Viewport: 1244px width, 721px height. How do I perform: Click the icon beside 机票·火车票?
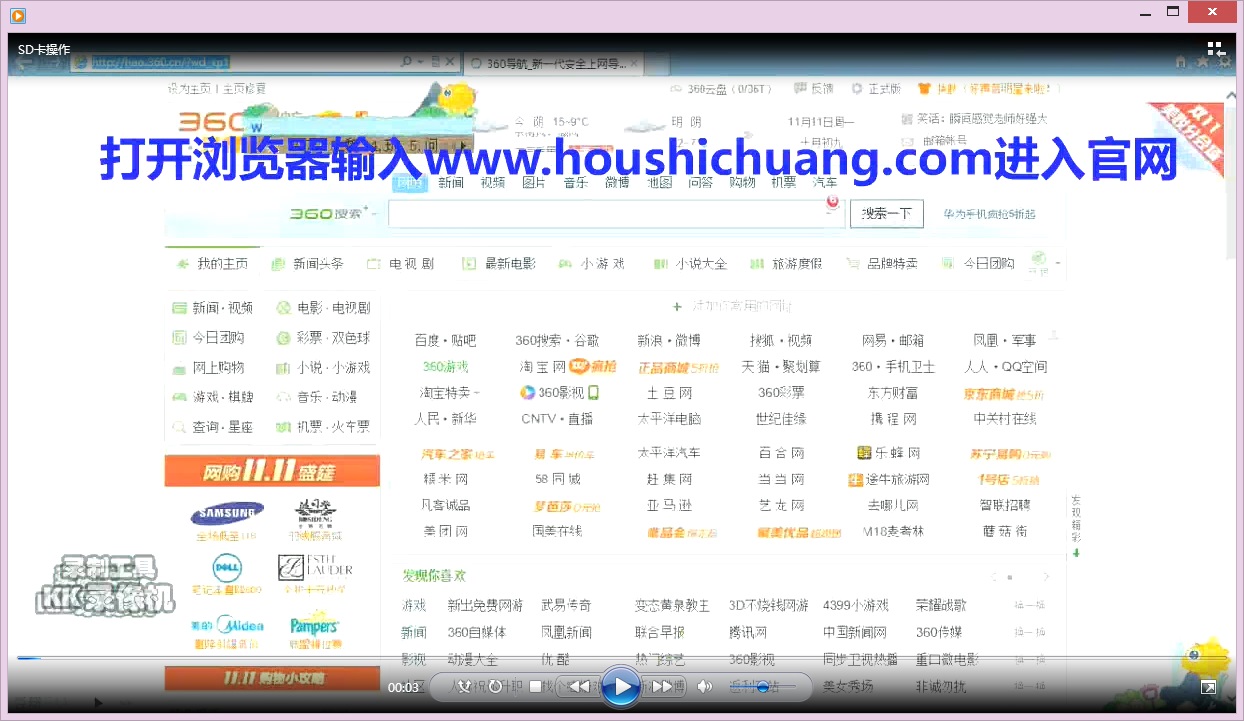[284, 427]
